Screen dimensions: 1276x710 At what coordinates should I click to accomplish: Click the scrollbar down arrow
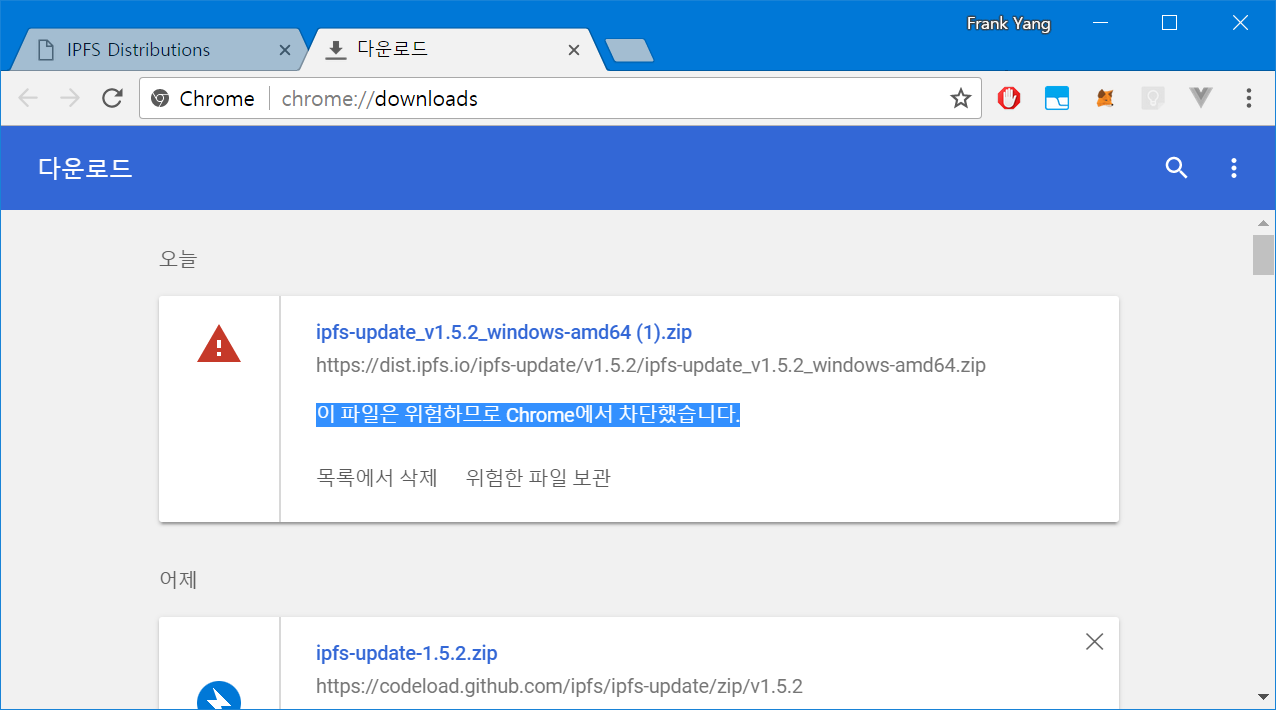tap(1264, 696)
